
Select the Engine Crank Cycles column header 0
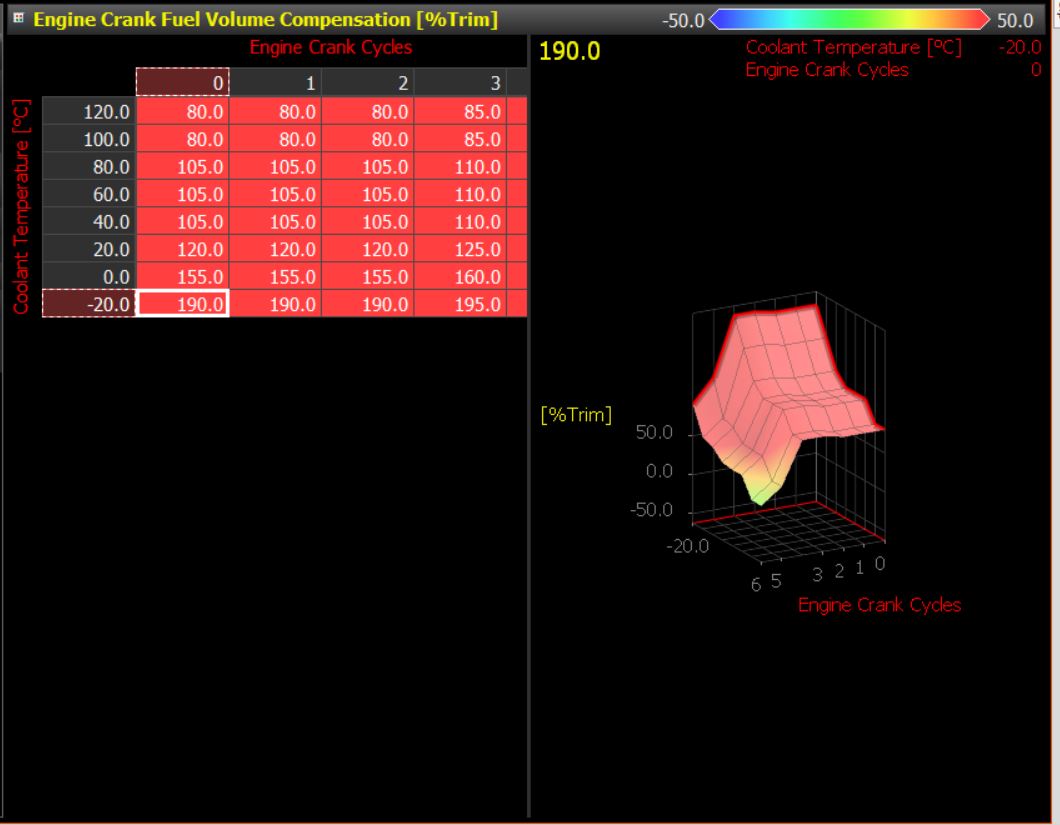pyautogui.click(x=183, y=83)
